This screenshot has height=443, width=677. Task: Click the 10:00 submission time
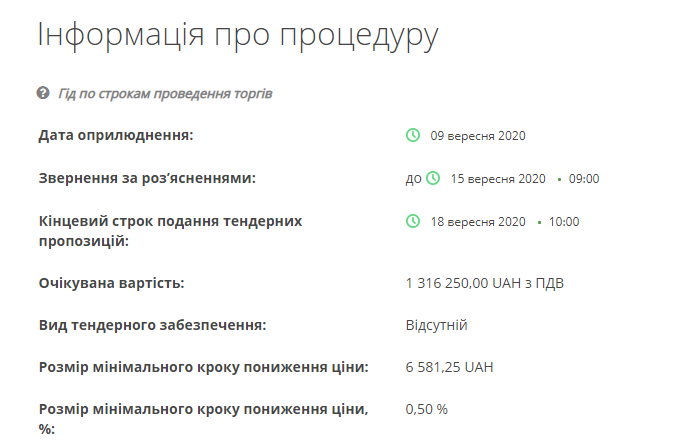tap(564, 222)
